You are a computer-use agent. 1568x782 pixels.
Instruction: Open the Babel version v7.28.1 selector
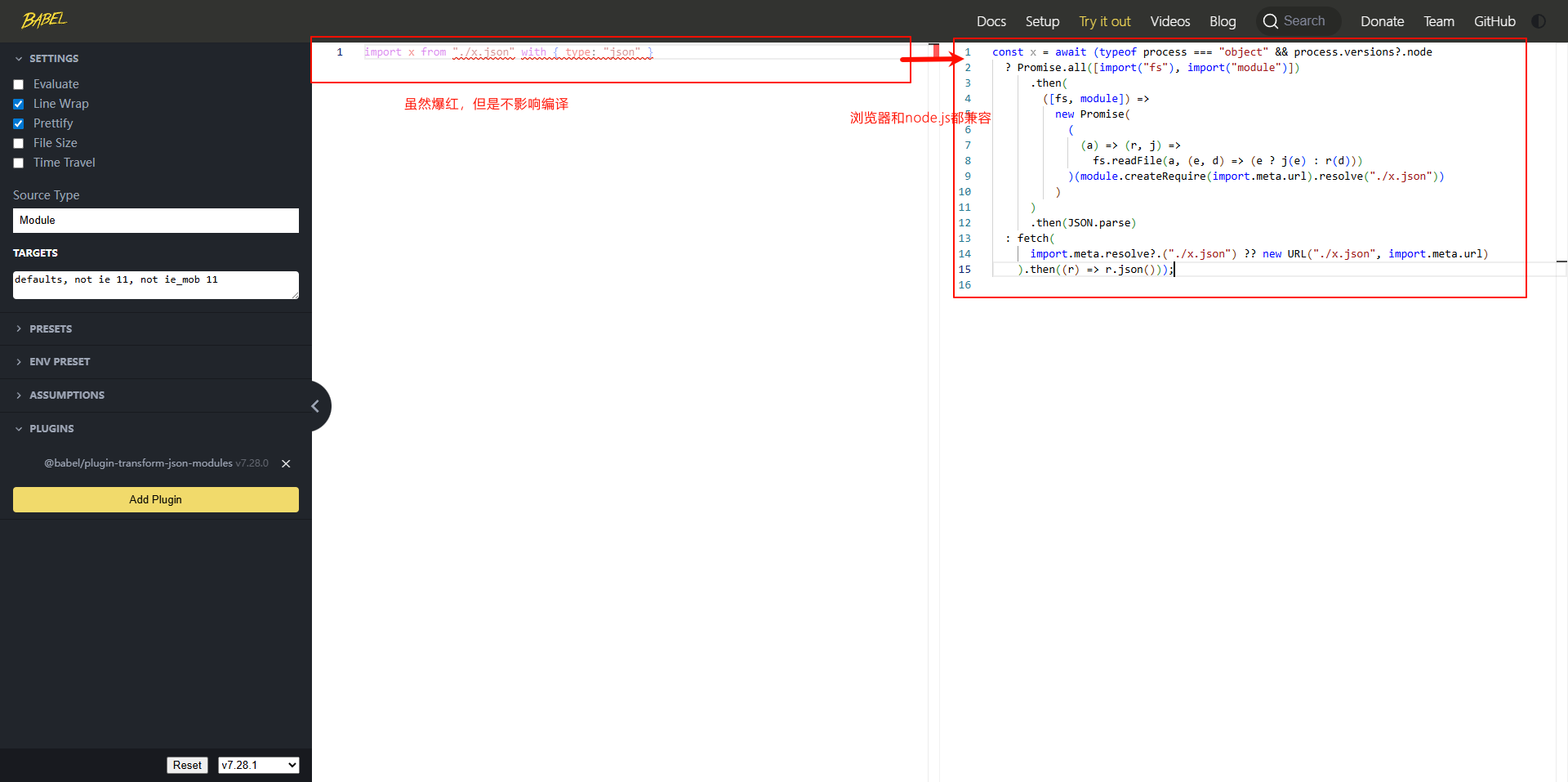(258, 765)
